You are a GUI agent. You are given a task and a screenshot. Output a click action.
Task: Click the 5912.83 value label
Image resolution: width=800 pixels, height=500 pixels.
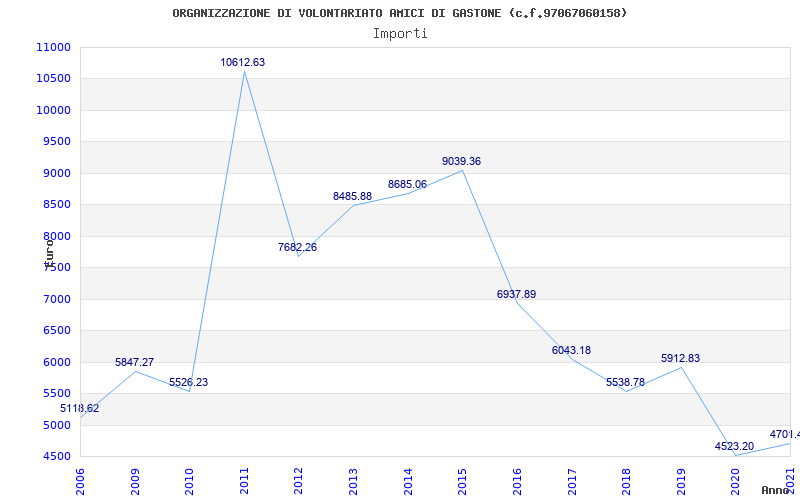pos(681,358)
